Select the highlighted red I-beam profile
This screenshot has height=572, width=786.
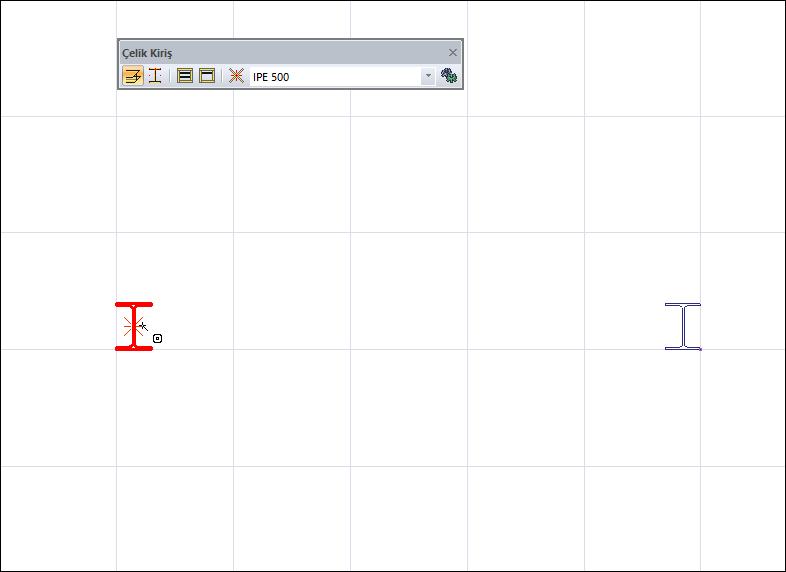click(134, 326)
